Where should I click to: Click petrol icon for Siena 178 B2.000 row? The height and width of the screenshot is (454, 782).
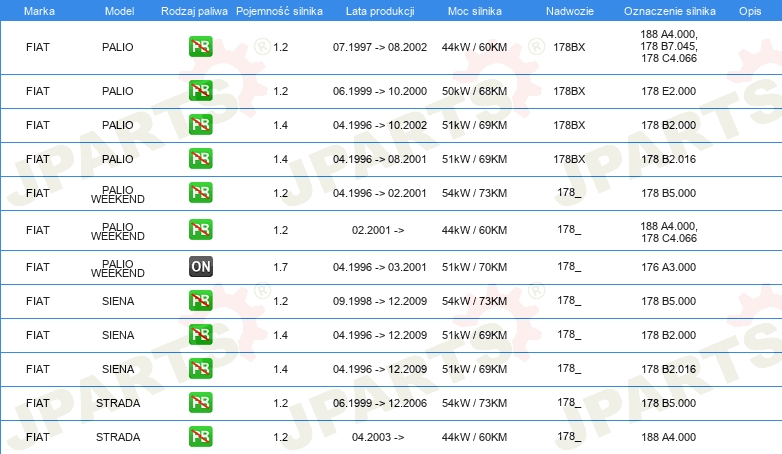tap(200, 334)
